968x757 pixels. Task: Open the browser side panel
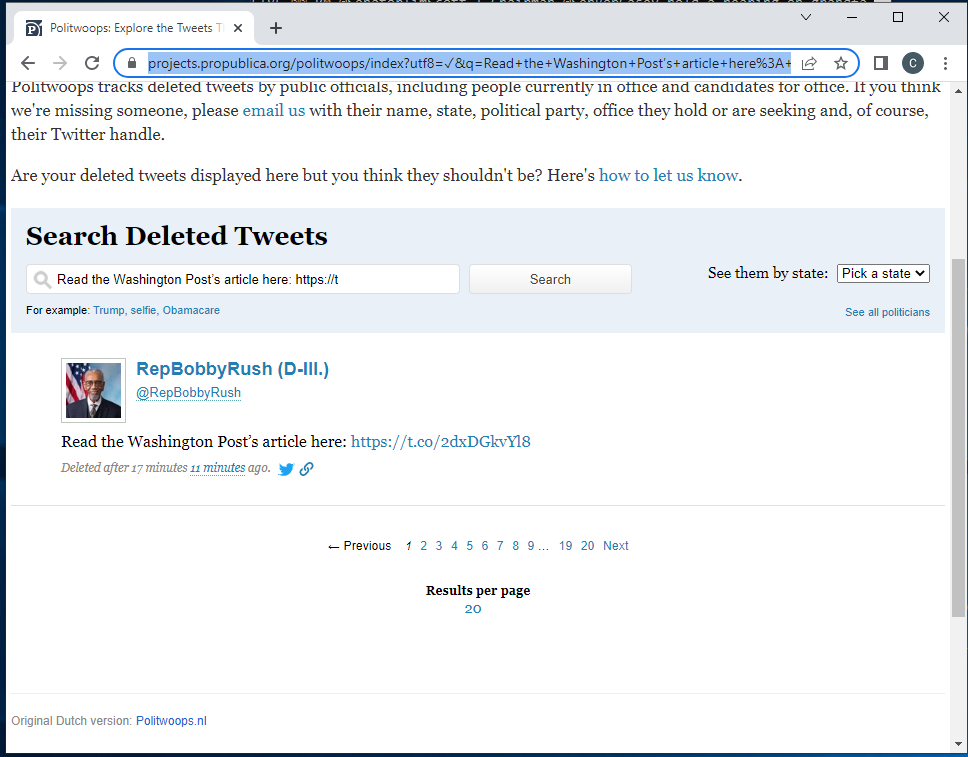coord(881,63)
